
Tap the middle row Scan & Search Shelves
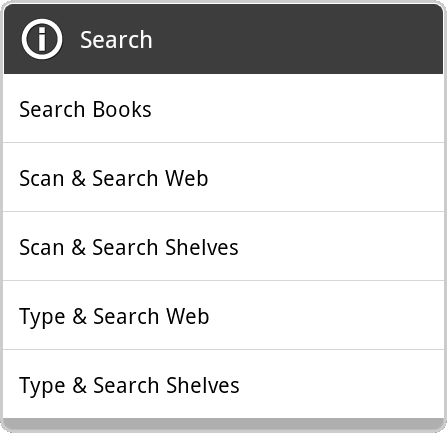[223, 246]
